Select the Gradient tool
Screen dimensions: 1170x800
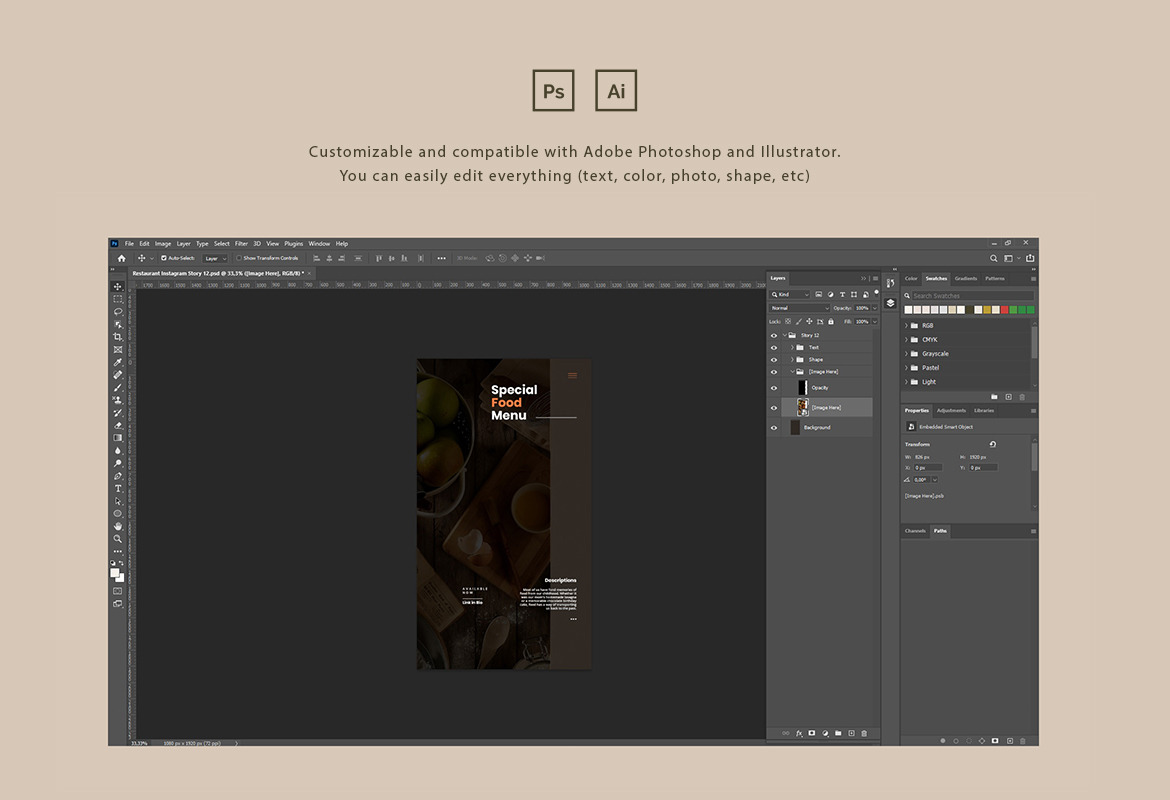(x=118, y=438)
